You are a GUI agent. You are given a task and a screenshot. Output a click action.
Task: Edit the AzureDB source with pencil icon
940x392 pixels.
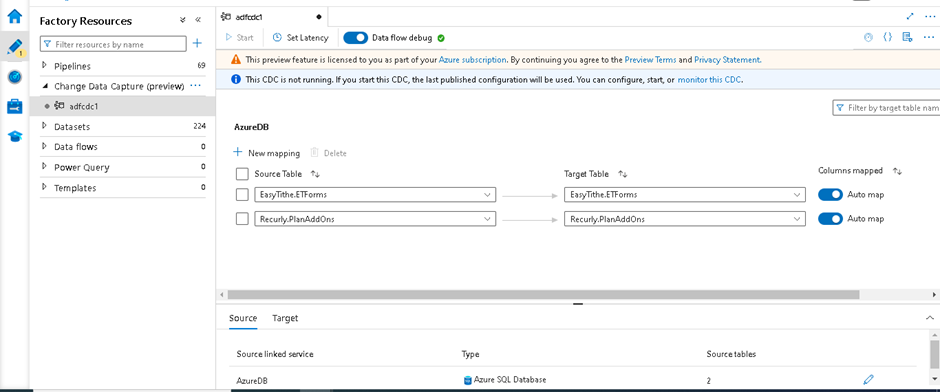pyautogui.click(x=868, y=379)
